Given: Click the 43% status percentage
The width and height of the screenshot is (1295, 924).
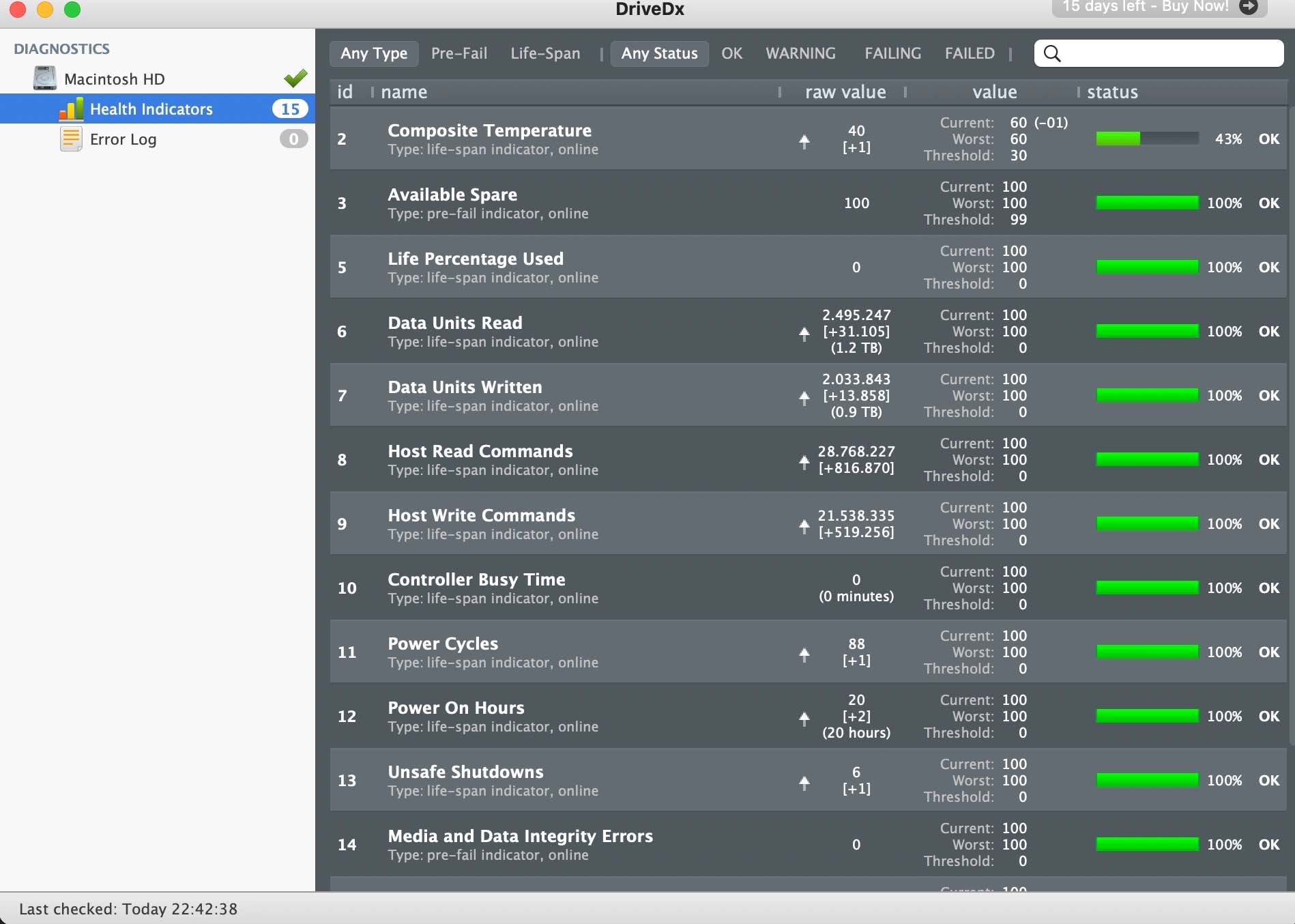Looking at the screenshot, I should coord(1228,139).
